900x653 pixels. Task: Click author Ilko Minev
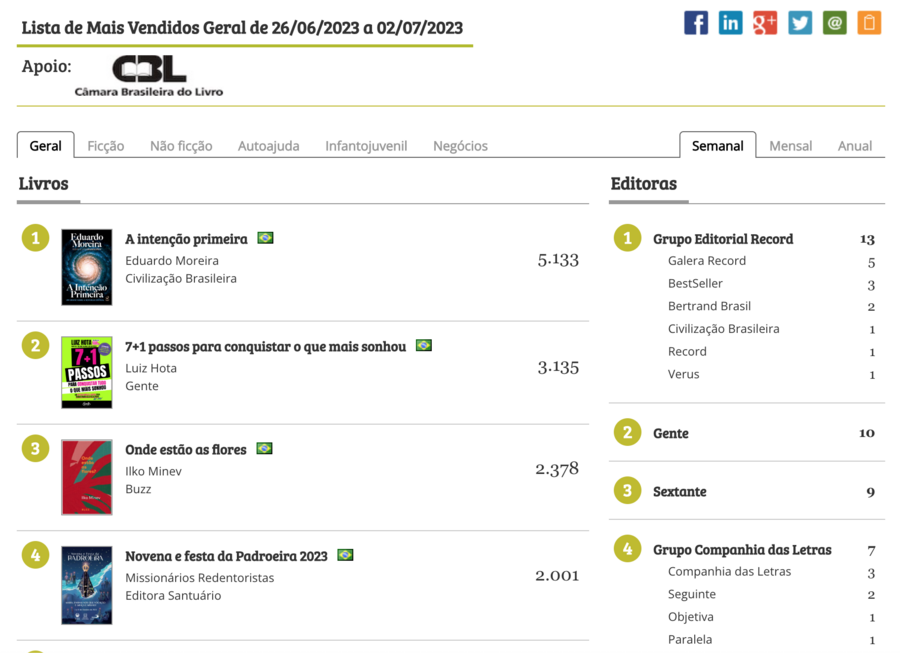(153, 471)
